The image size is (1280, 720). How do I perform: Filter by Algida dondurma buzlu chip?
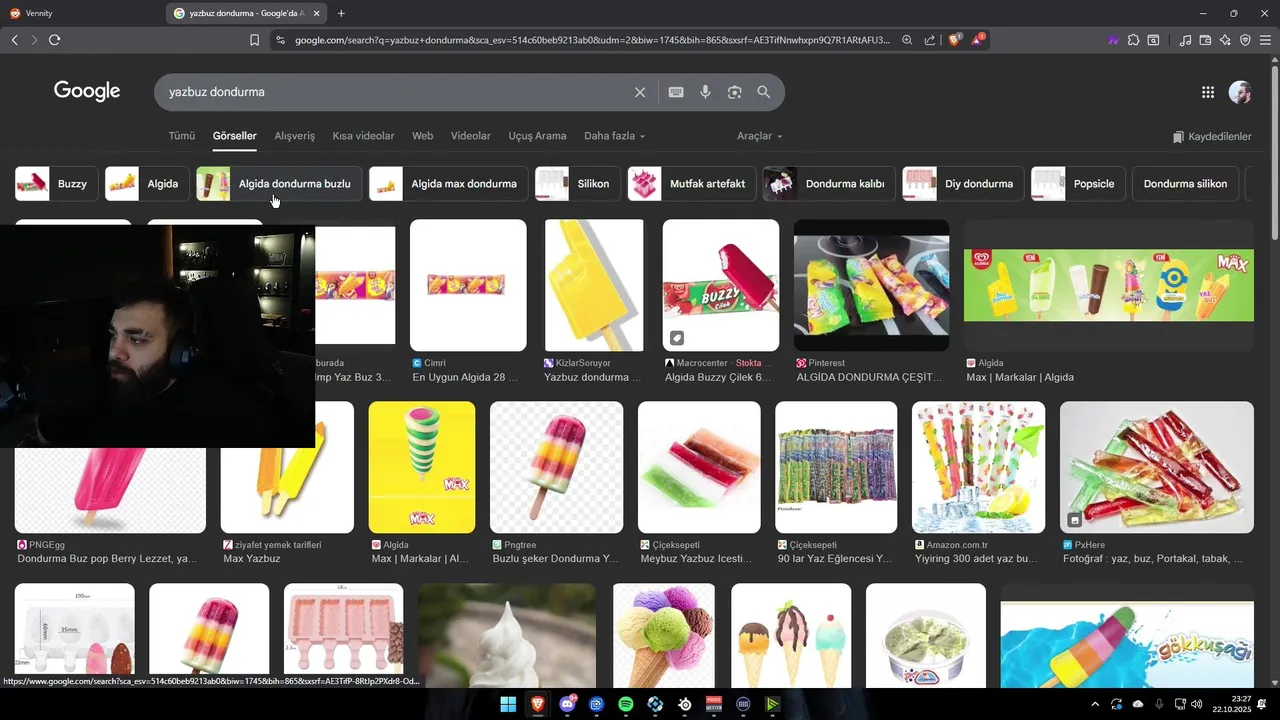pyautogui.click(x=279, y=184)
